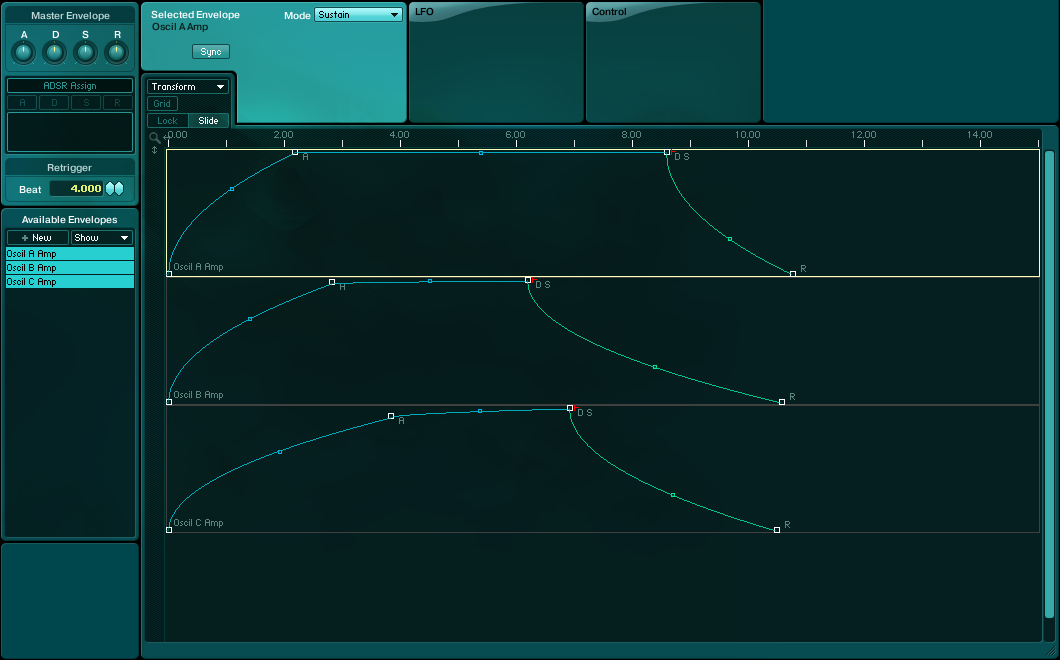Screen dimensions: 1060x660
Task: Click the attack curve slope handle of Oscil C Amp
Action: coord(280,452)
